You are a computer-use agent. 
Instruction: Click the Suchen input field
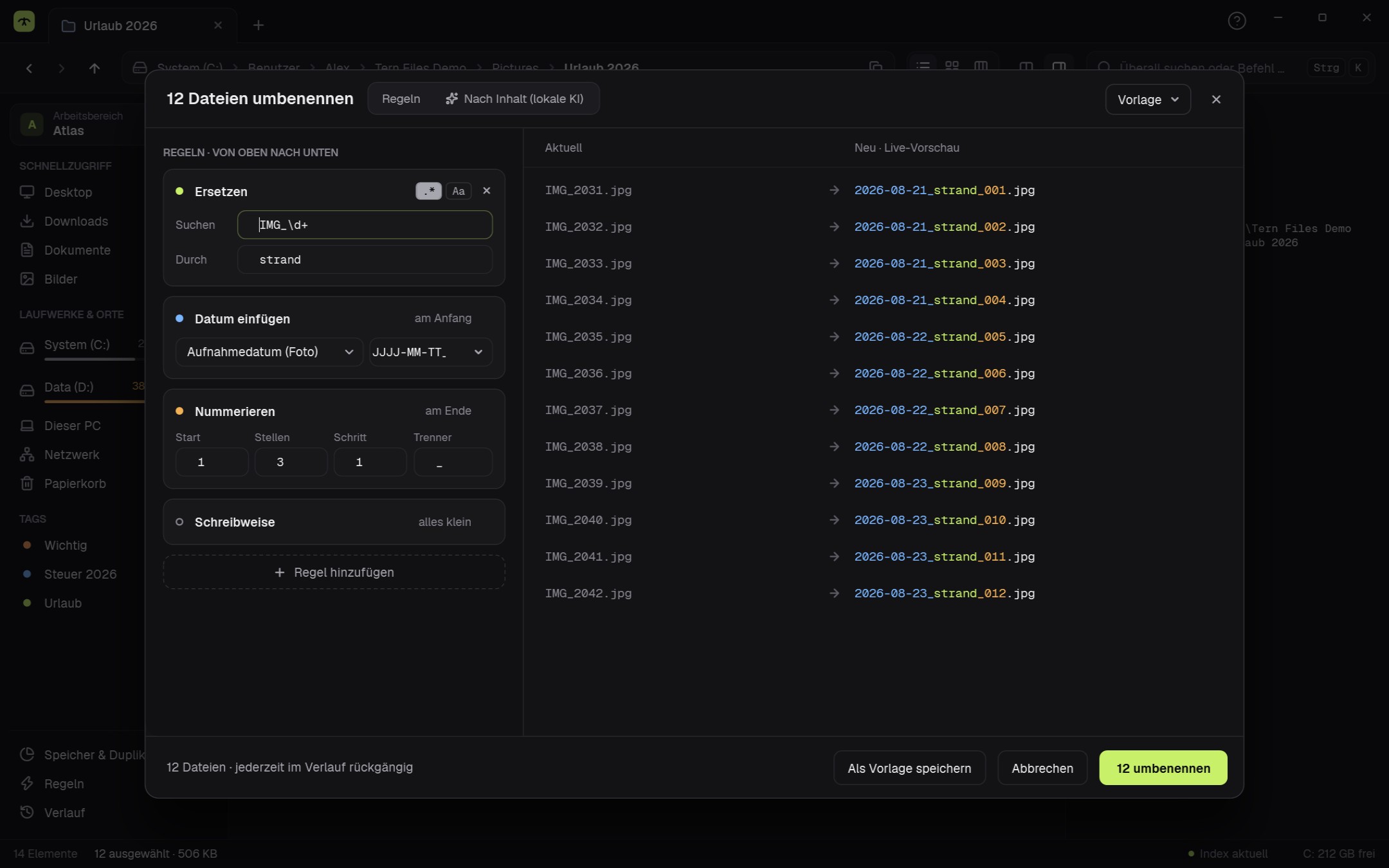pos(365,225)
